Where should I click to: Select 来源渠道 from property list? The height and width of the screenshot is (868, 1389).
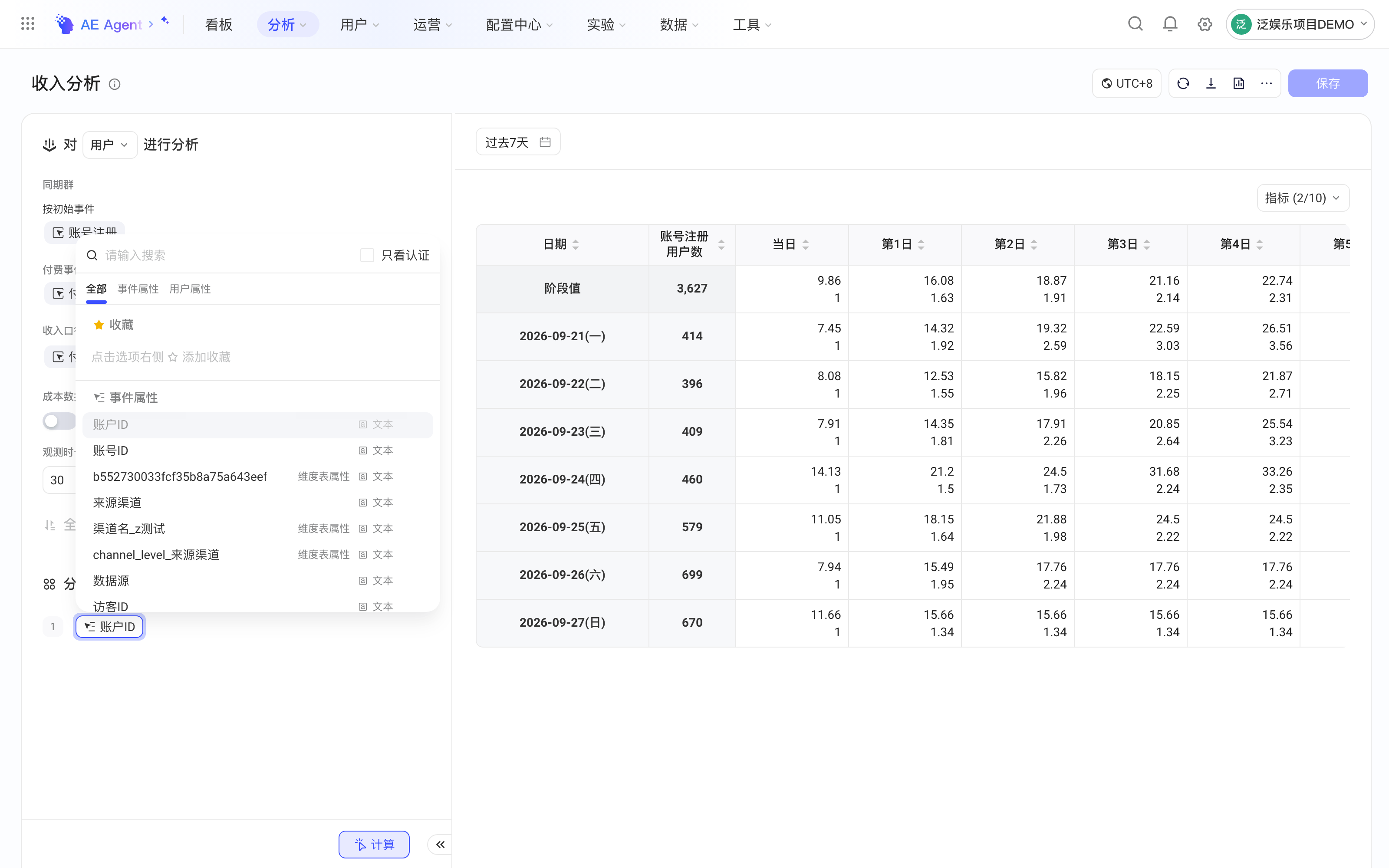258,502
